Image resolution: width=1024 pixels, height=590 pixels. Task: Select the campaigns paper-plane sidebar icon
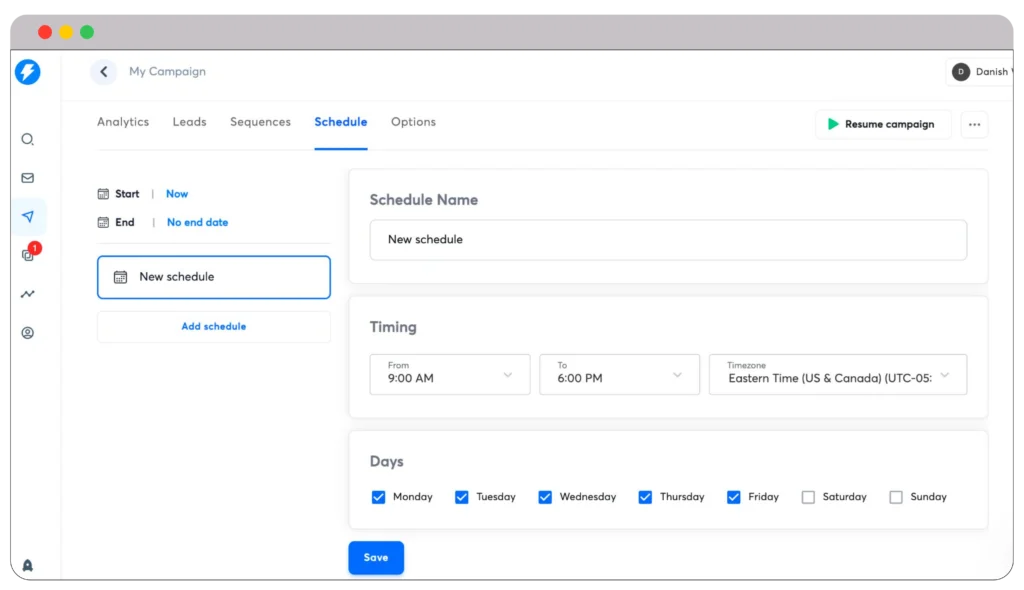click(x=27, y=216)
